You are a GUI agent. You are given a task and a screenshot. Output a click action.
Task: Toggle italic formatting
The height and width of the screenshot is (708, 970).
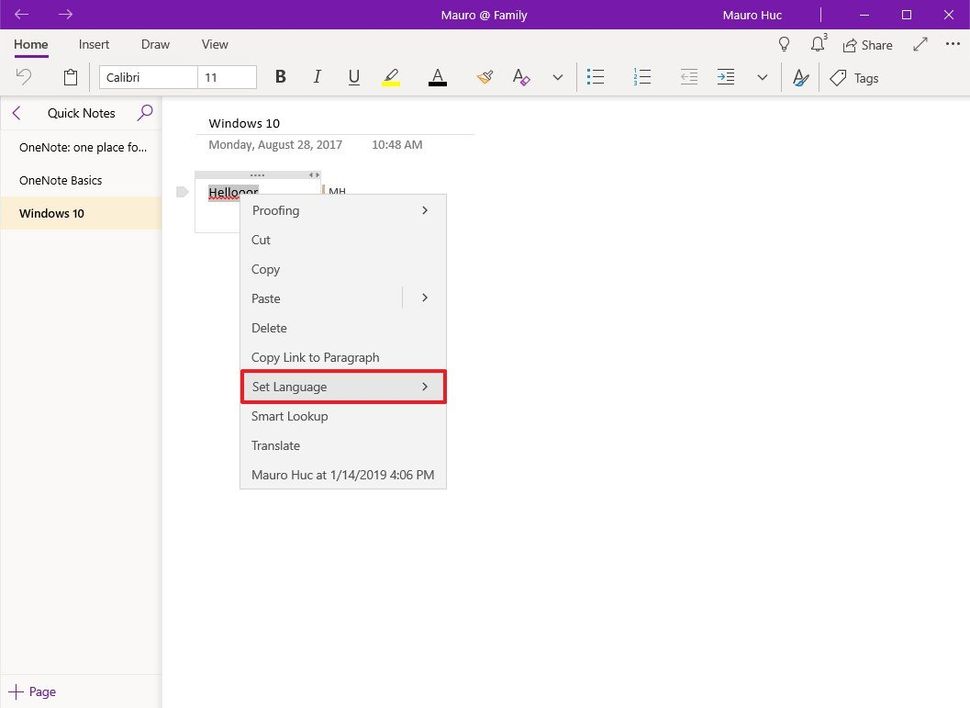(x=317, y=76)
